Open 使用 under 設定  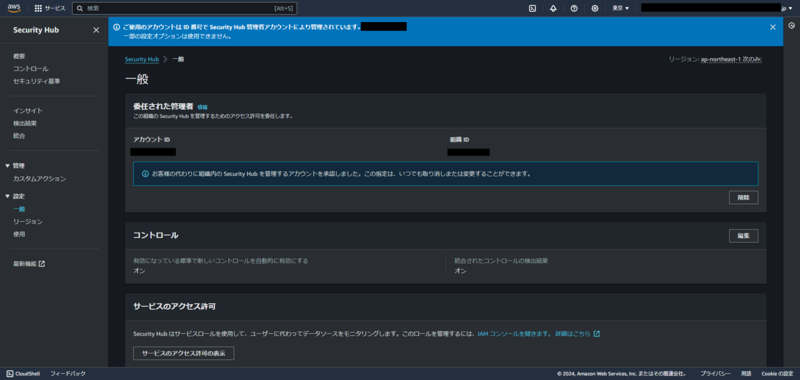[x=19, y=235]
